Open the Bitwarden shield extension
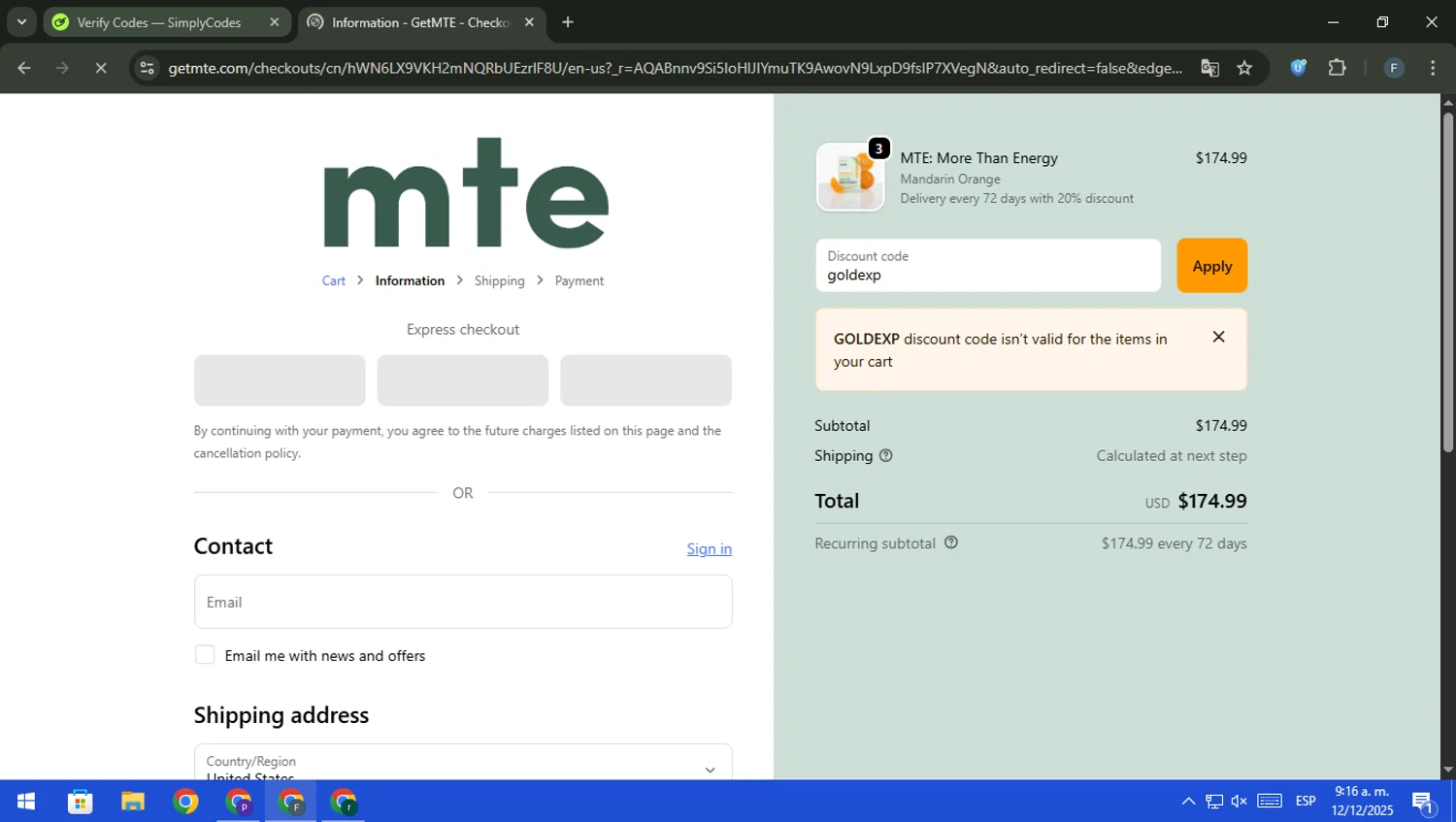1456x822 pixels. pos(1298,68)
